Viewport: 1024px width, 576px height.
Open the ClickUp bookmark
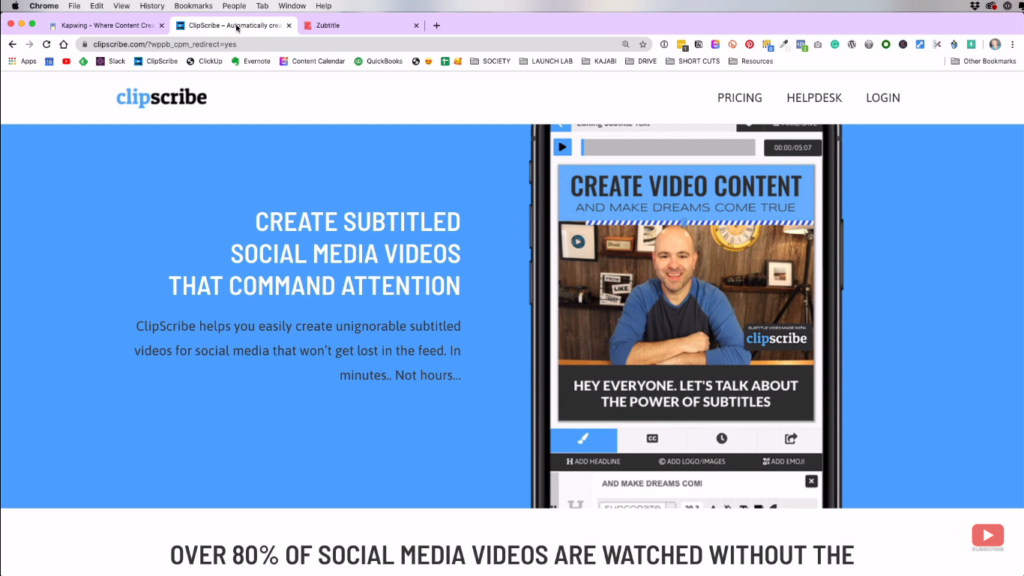204,61
